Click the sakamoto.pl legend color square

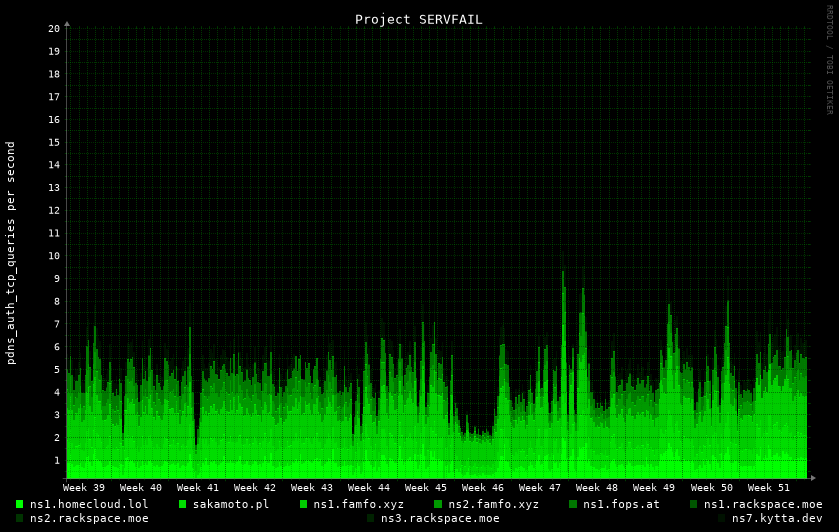point(182,504)
